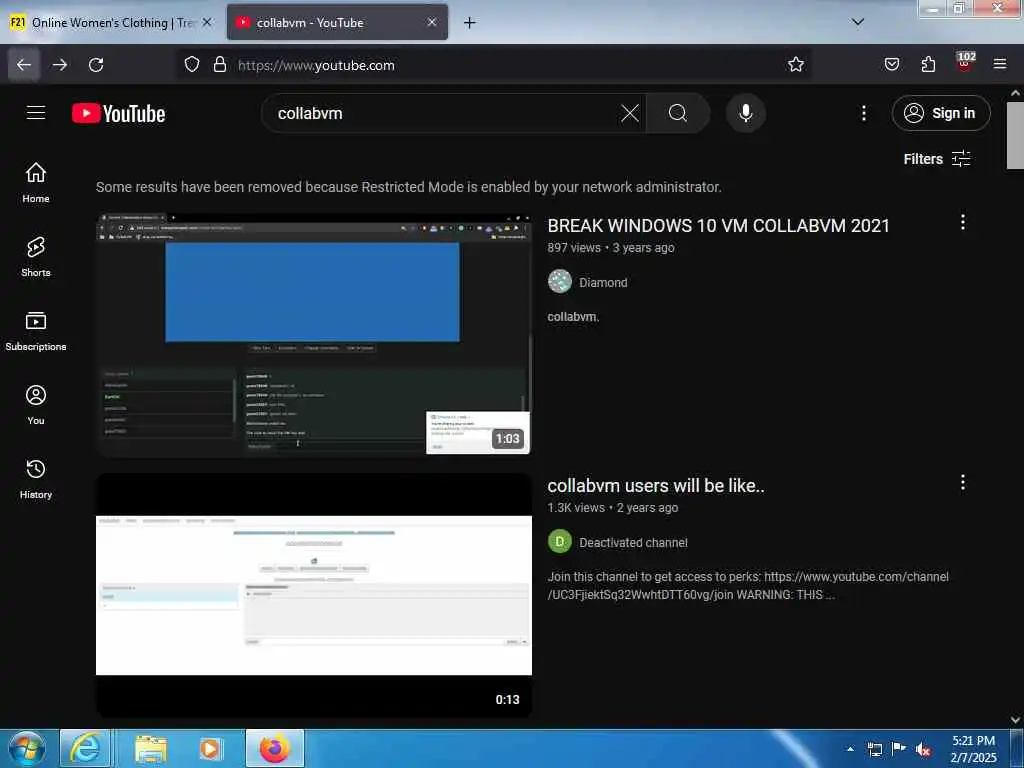The width and height of the screenshot is (1024, 768).
Task: Start voice search with microphone icon
Action: [x=745, y=113]
